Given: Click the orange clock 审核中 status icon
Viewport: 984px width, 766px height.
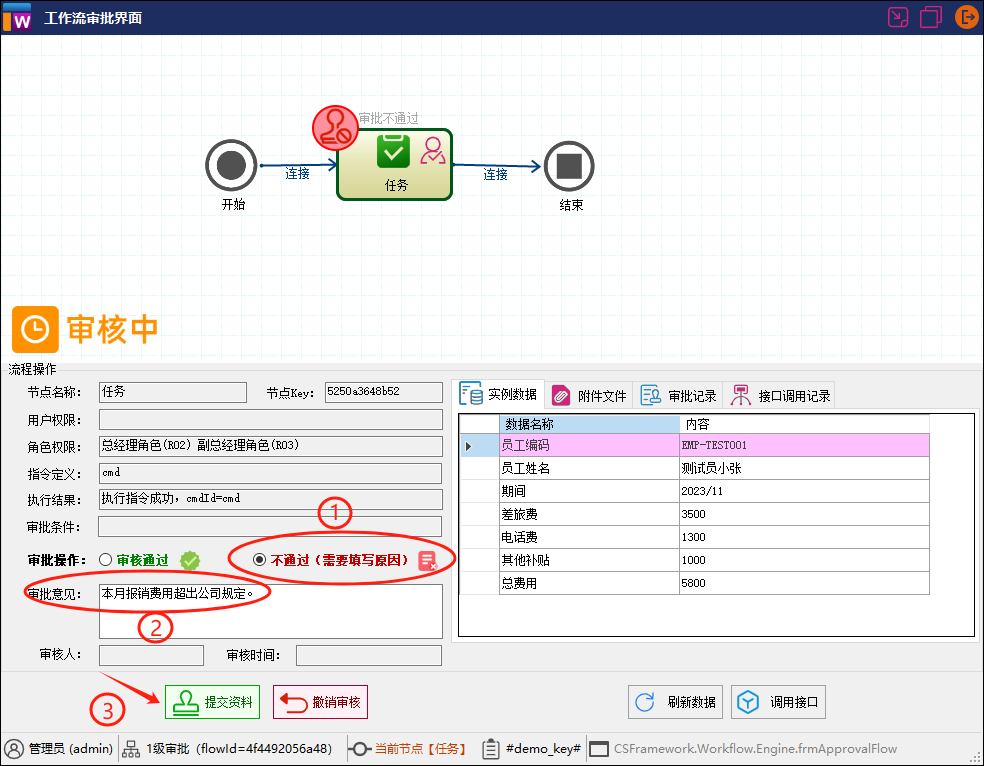Looking at the screenshot, I should [35, 329].
